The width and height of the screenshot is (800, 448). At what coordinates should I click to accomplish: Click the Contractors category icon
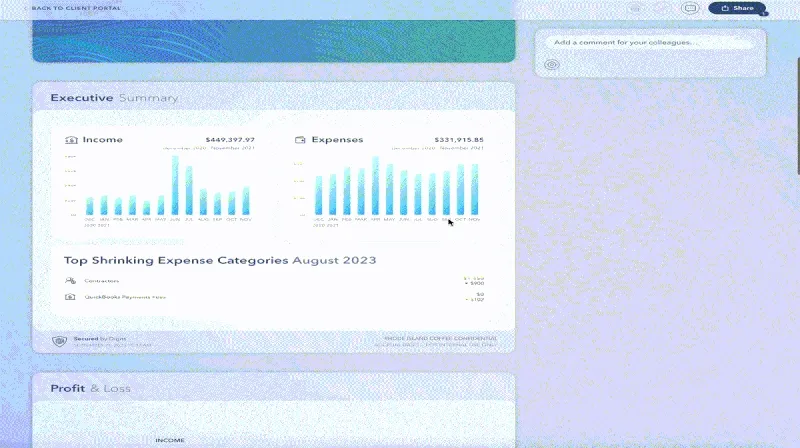click(70, 281)
